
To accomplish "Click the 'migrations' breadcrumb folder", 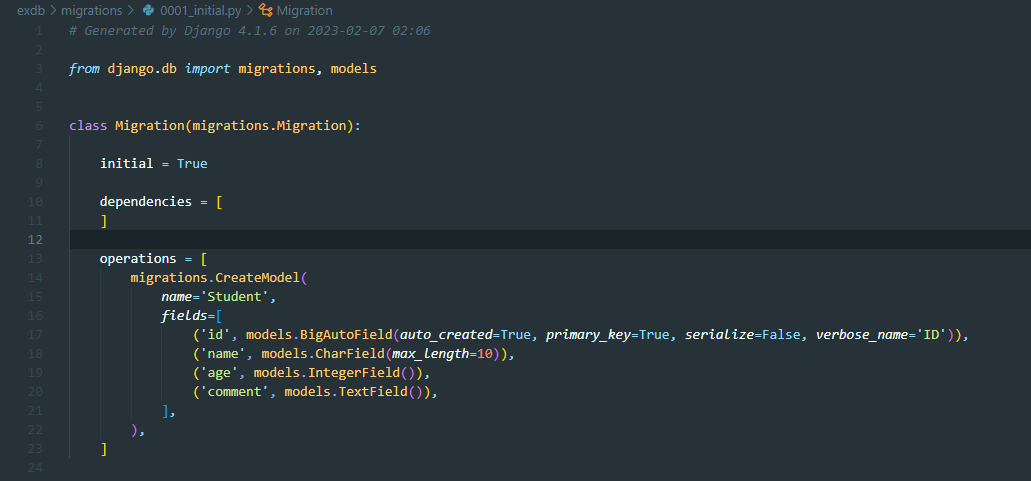I will click(91, 11).
